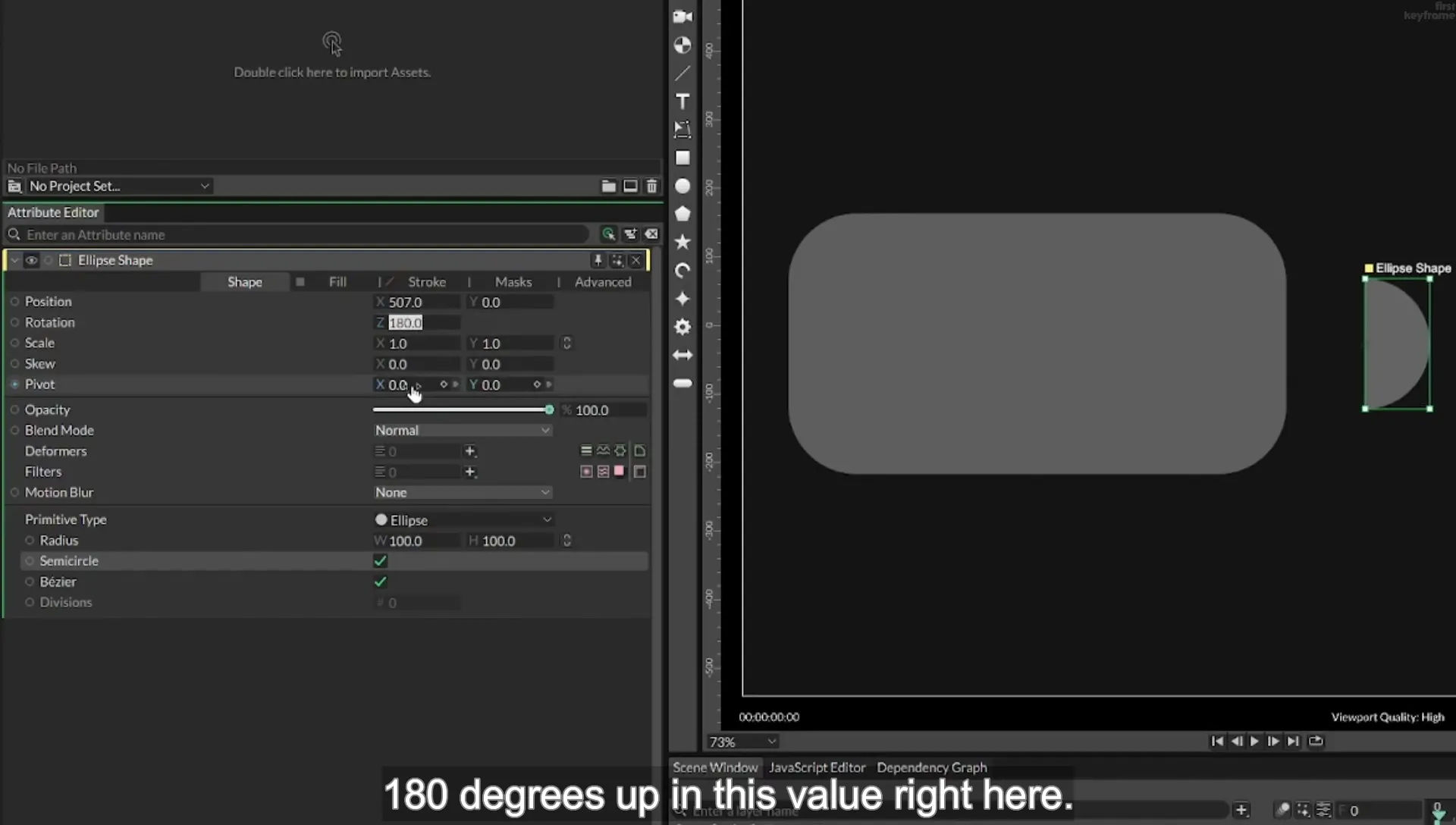Jump to the last frame
The height and width of the screenshot is (825, 1456).
click(x=1294, y=741)
